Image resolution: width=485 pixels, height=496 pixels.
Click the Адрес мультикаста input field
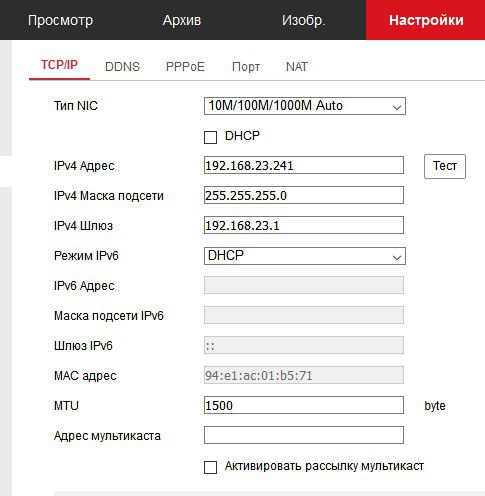(304, 435)
